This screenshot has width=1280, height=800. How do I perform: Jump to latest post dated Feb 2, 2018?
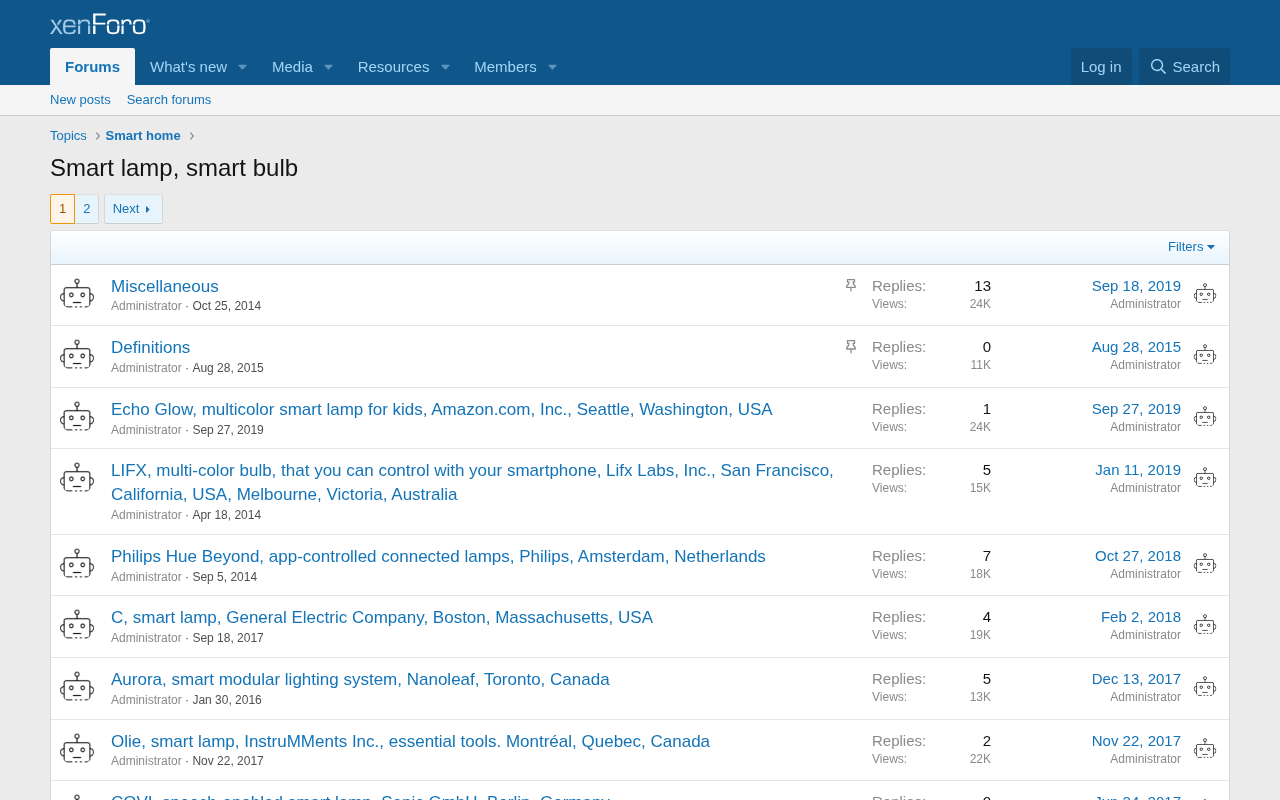click(x=1141, y=617)
